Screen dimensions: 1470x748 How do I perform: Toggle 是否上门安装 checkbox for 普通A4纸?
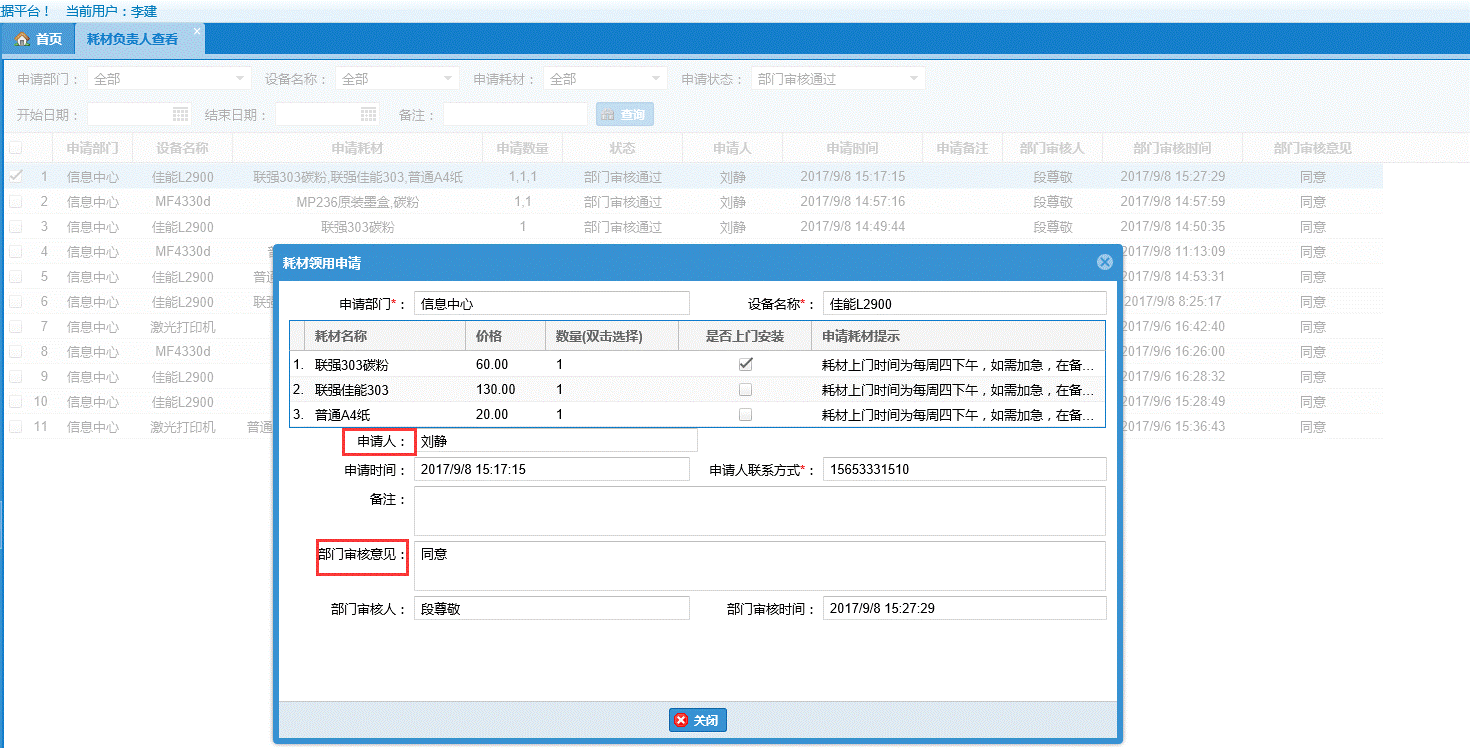(x=745, y=414)
